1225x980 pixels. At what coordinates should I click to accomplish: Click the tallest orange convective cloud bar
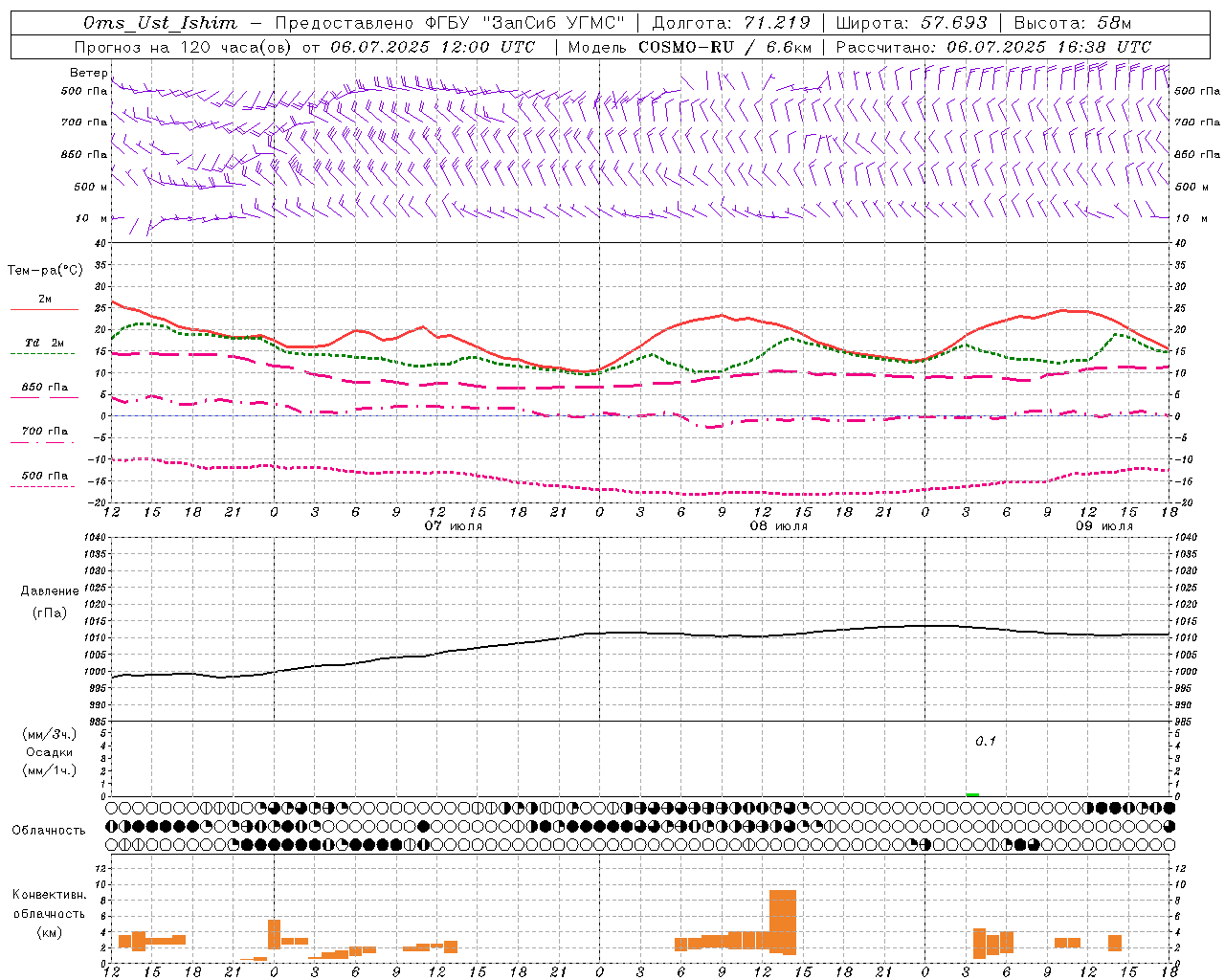783,923
